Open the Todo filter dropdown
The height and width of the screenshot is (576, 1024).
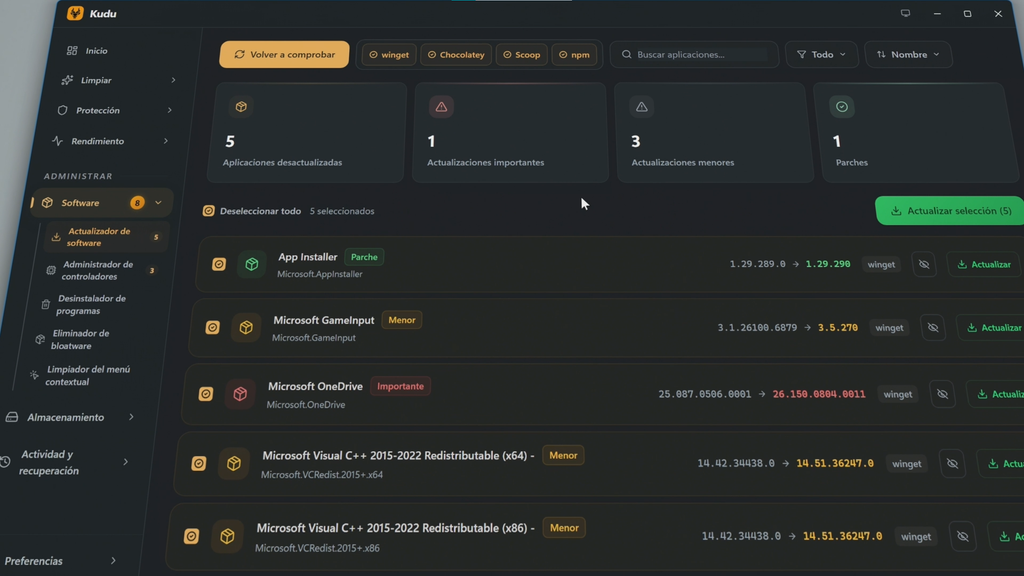(x=821, y=54)
